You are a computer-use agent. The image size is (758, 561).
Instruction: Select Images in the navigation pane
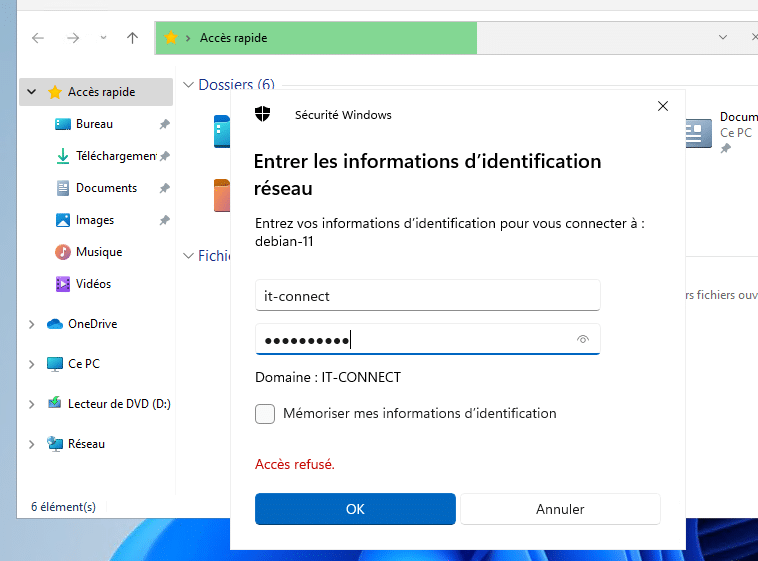95,220
